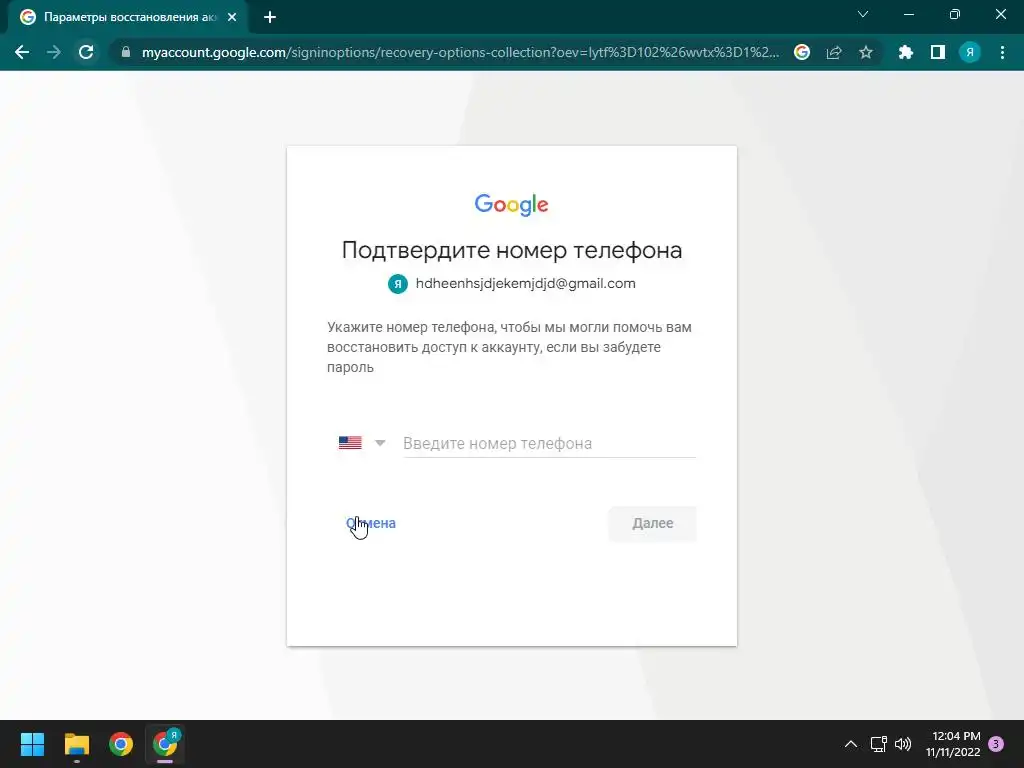Open notification center badge 3
Screen dimensions: 1024x768
pyautogui.click(x=996, y=744)
